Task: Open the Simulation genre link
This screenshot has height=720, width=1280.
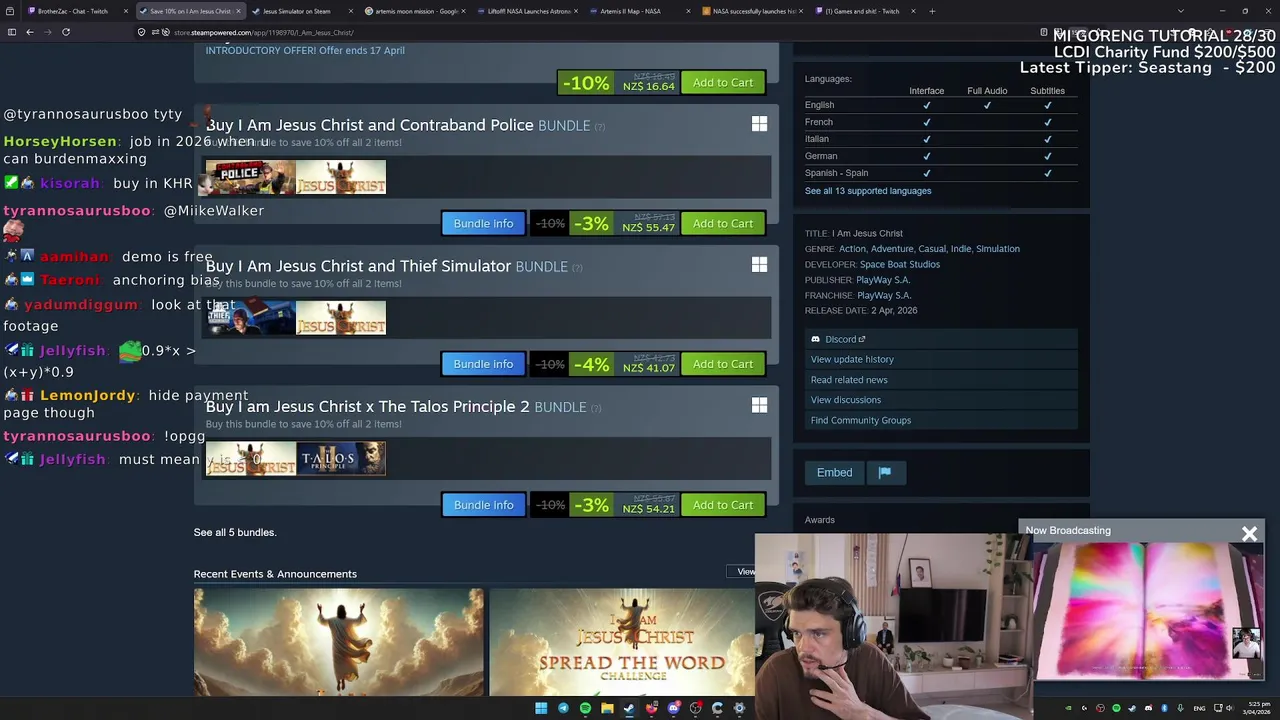Action: pos(998,249)
